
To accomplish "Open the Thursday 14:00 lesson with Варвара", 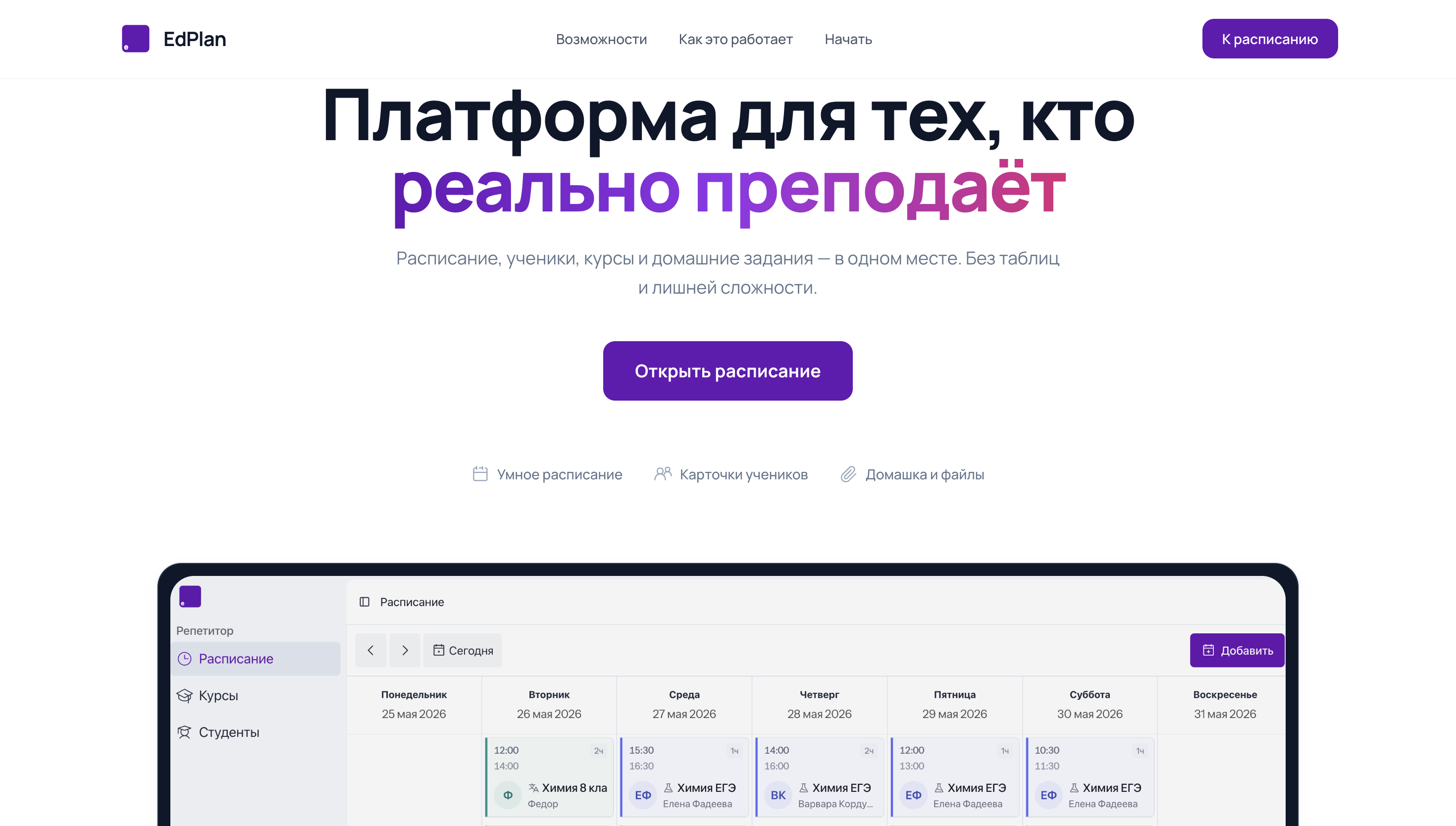I will [x=819, y=777].
